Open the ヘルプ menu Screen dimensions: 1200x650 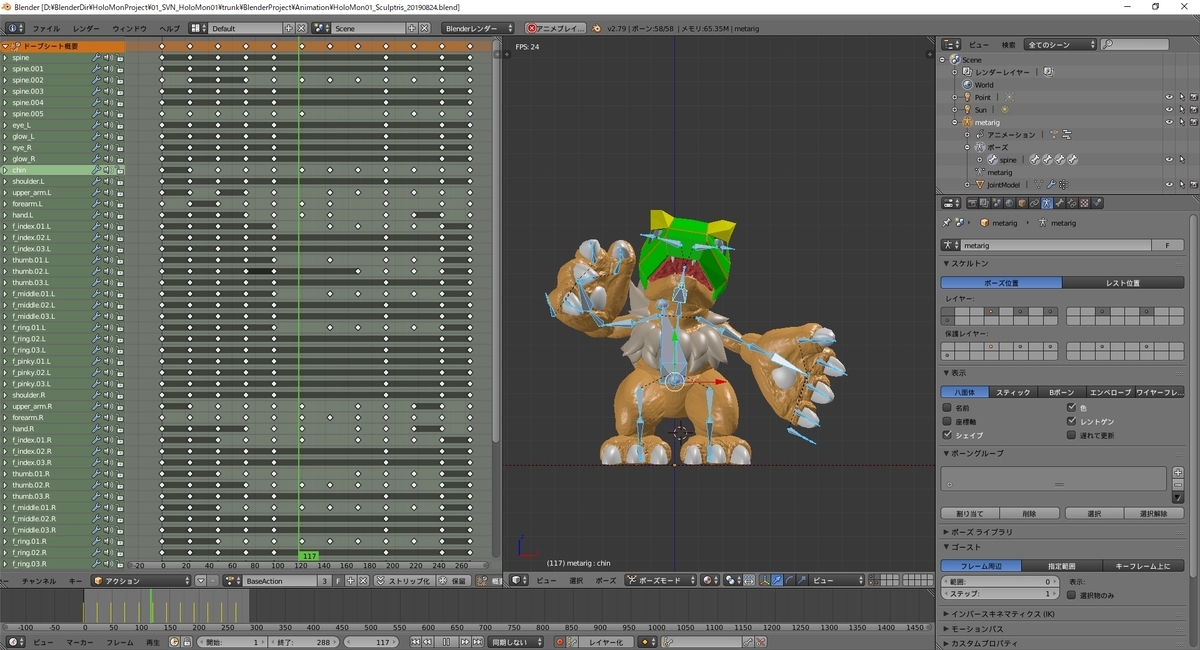170,28
